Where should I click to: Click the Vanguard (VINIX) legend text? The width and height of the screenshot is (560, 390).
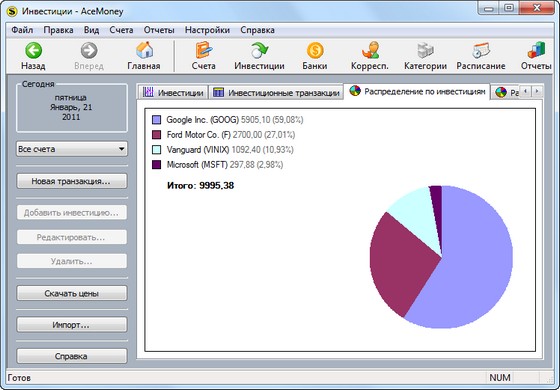[198, 150]
